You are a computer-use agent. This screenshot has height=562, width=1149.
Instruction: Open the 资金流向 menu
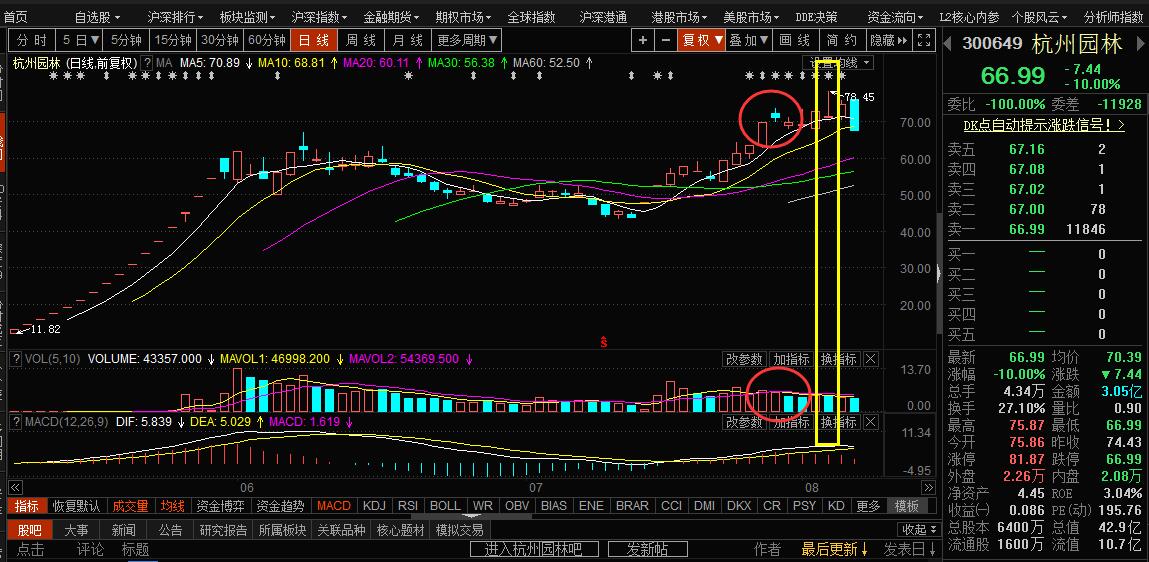pos(895,17)
